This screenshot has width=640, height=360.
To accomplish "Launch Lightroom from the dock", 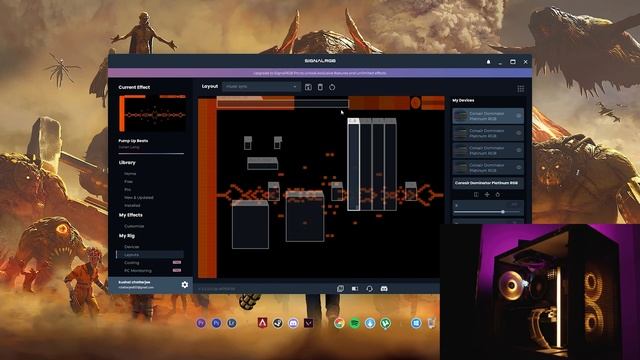I will [x=232, y=323].
